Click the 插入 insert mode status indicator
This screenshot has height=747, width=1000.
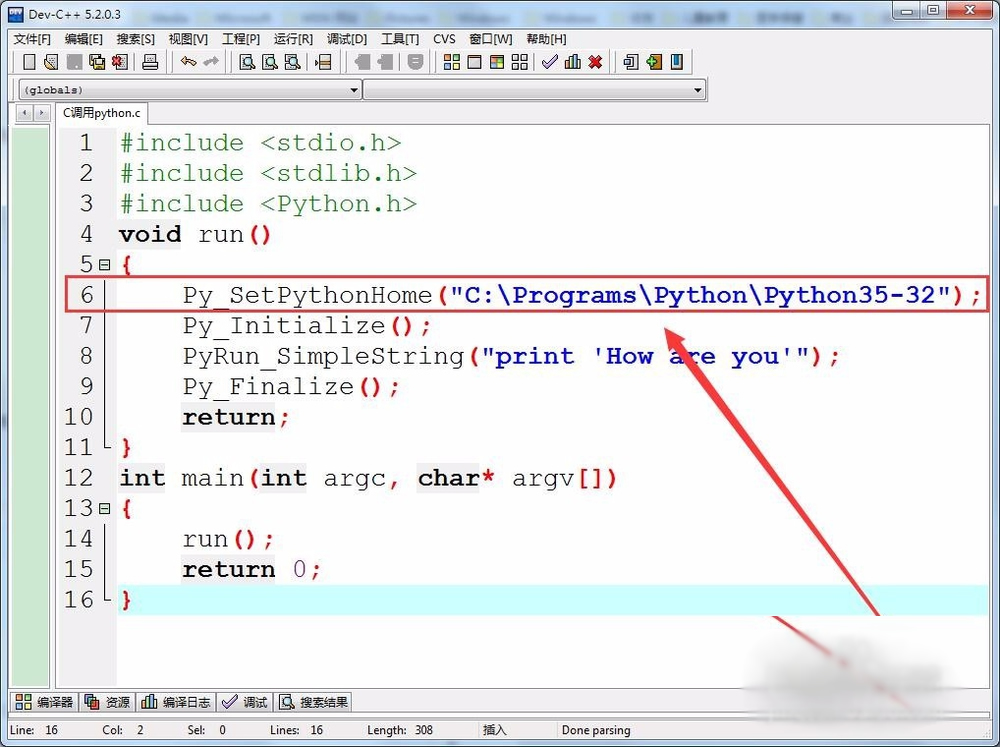click(494, 730)
